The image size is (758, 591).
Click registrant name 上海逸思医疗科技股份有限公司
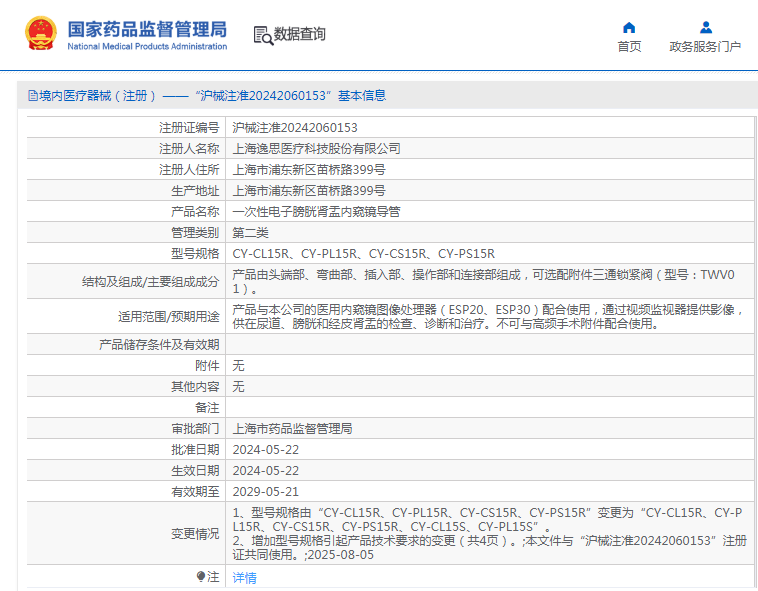tap(317, 149)
